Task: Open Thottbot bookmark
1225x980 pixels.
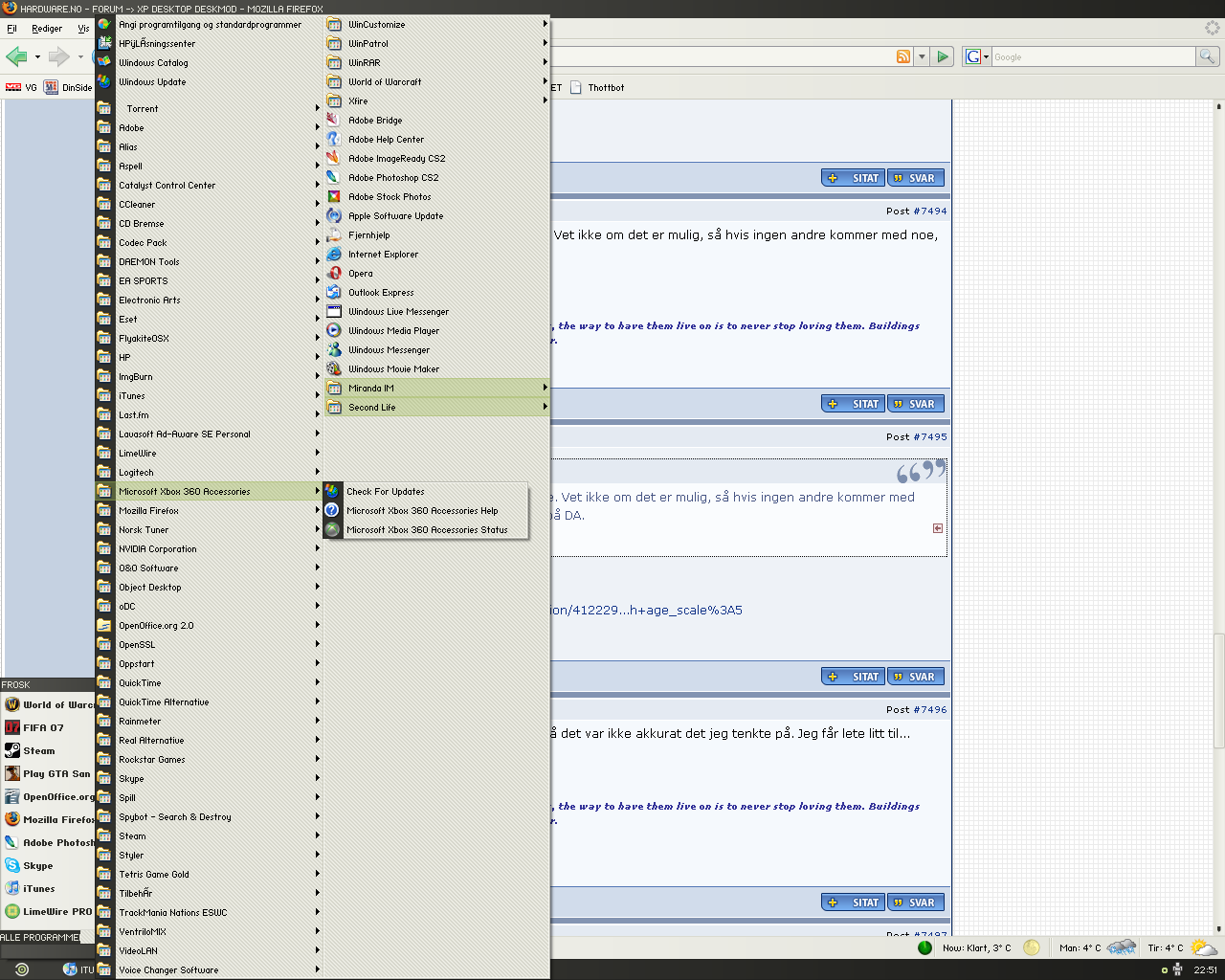Action: point(597,88)
